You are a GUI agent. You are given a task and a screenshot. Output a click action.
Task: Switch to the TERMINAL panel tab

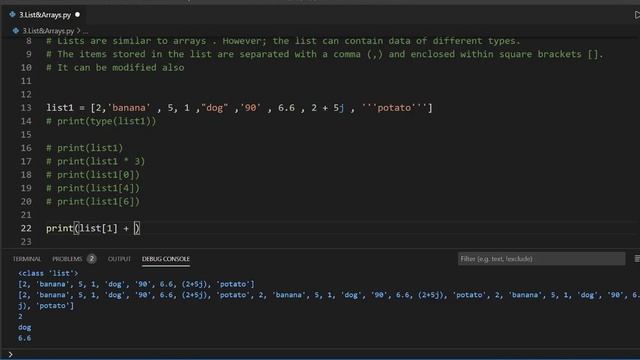coord(27,259)
